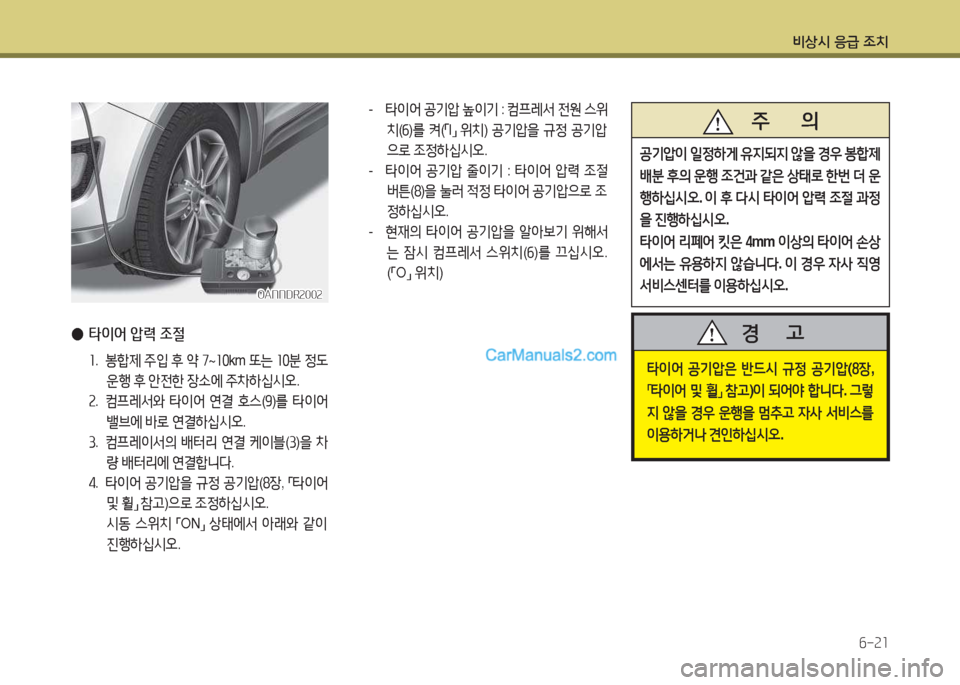Click step 1 starting with 봉합제 주입 후
The image size is (960, 685).
(208, 370)
